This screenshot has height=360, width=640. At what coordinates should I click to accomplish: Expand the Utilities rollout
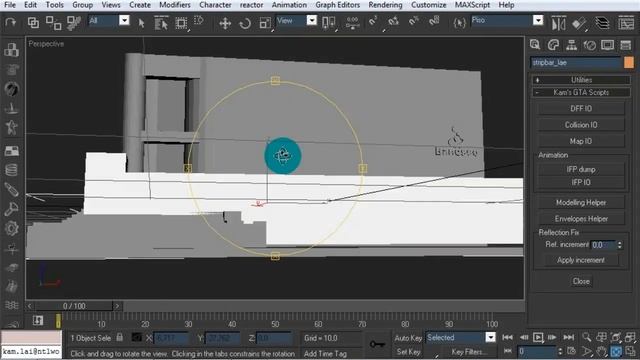(x=581, y=80)
